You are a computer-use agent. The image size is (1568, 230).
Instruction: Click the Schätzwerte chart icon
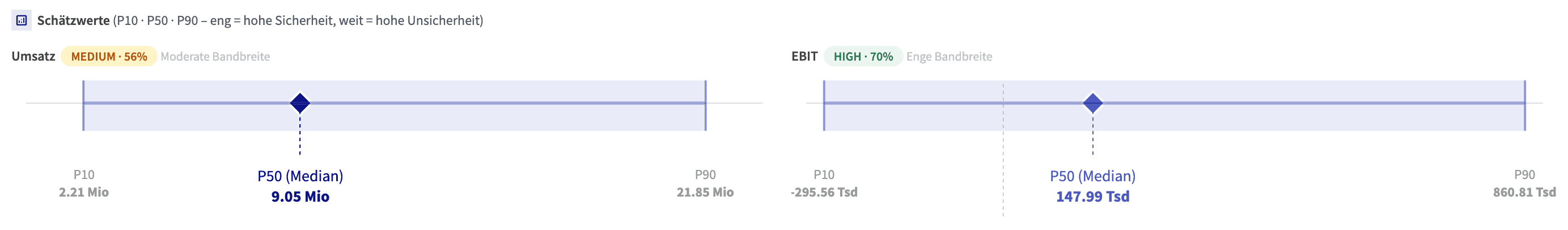pyautogui.click(x=22, y=20)
